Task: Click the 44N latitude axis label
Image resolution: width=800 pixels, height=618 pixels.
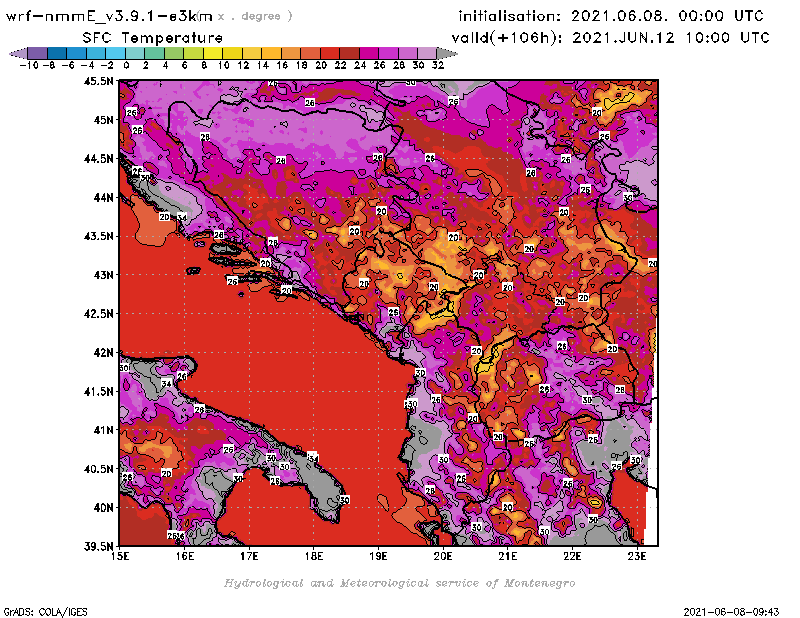Action: 103,197
